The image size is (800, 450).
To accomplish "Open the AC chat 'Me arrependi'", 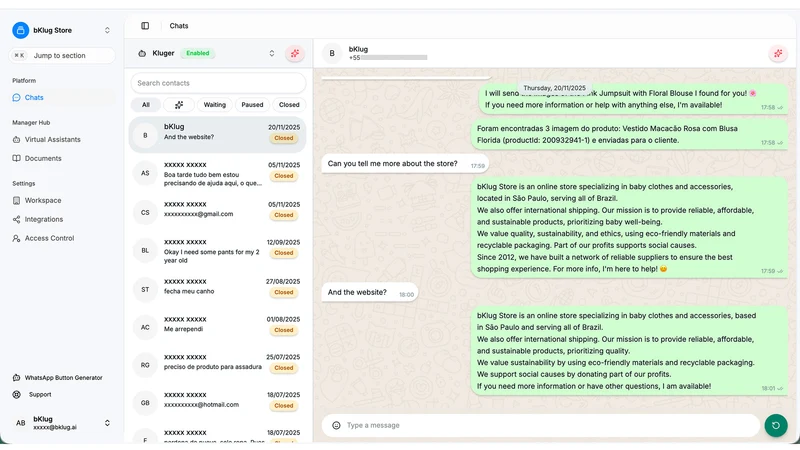I will [x=217, y=327].
